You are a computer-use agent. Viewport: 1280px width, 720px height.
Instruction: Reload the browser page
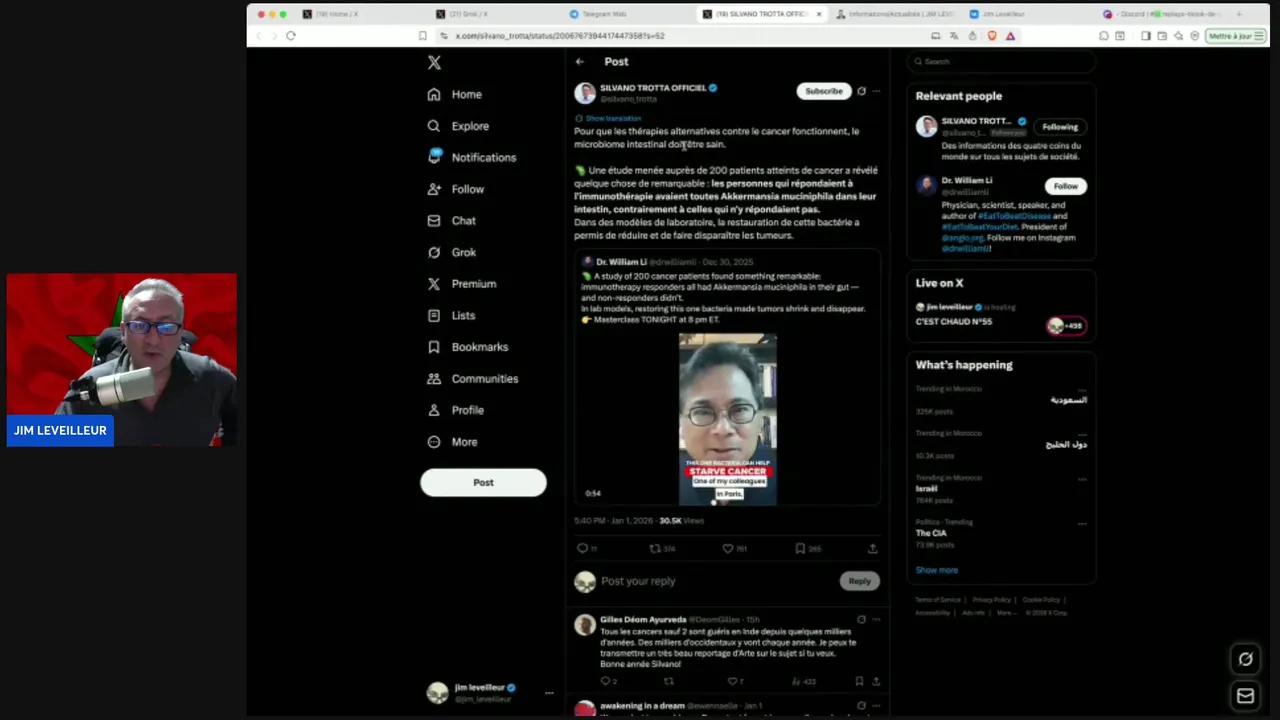[x=291, y=36]
